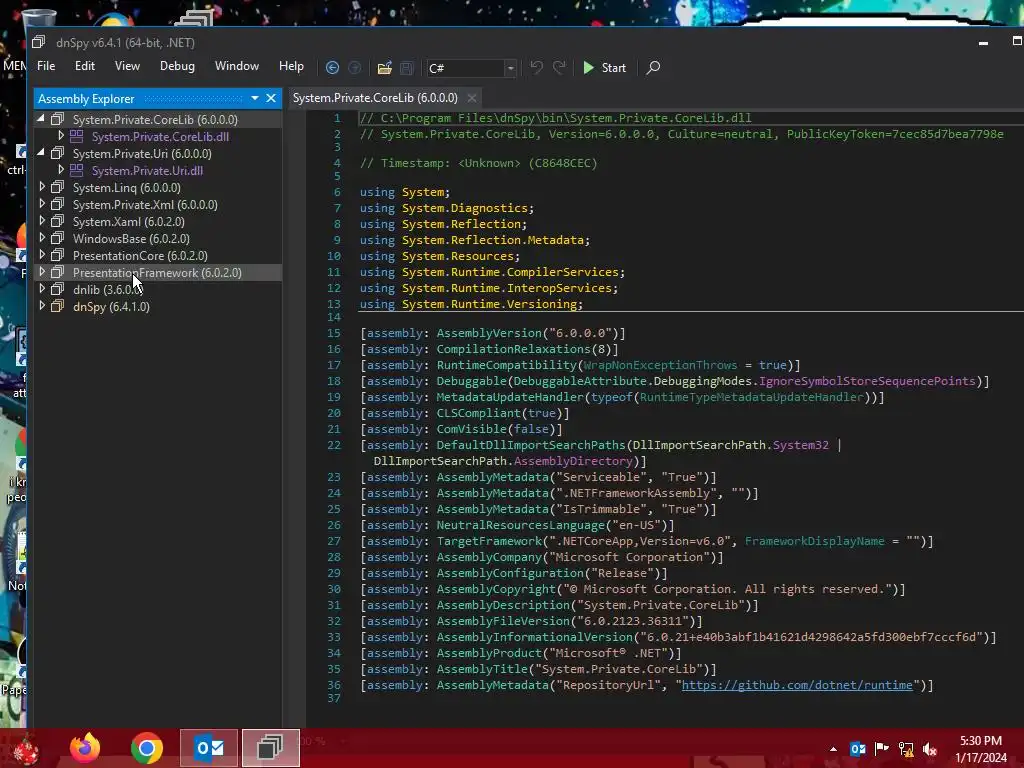Viewport: 1024px width, 768px height.
Task: Click the navigate forward arrow icon
Action: 355,67
